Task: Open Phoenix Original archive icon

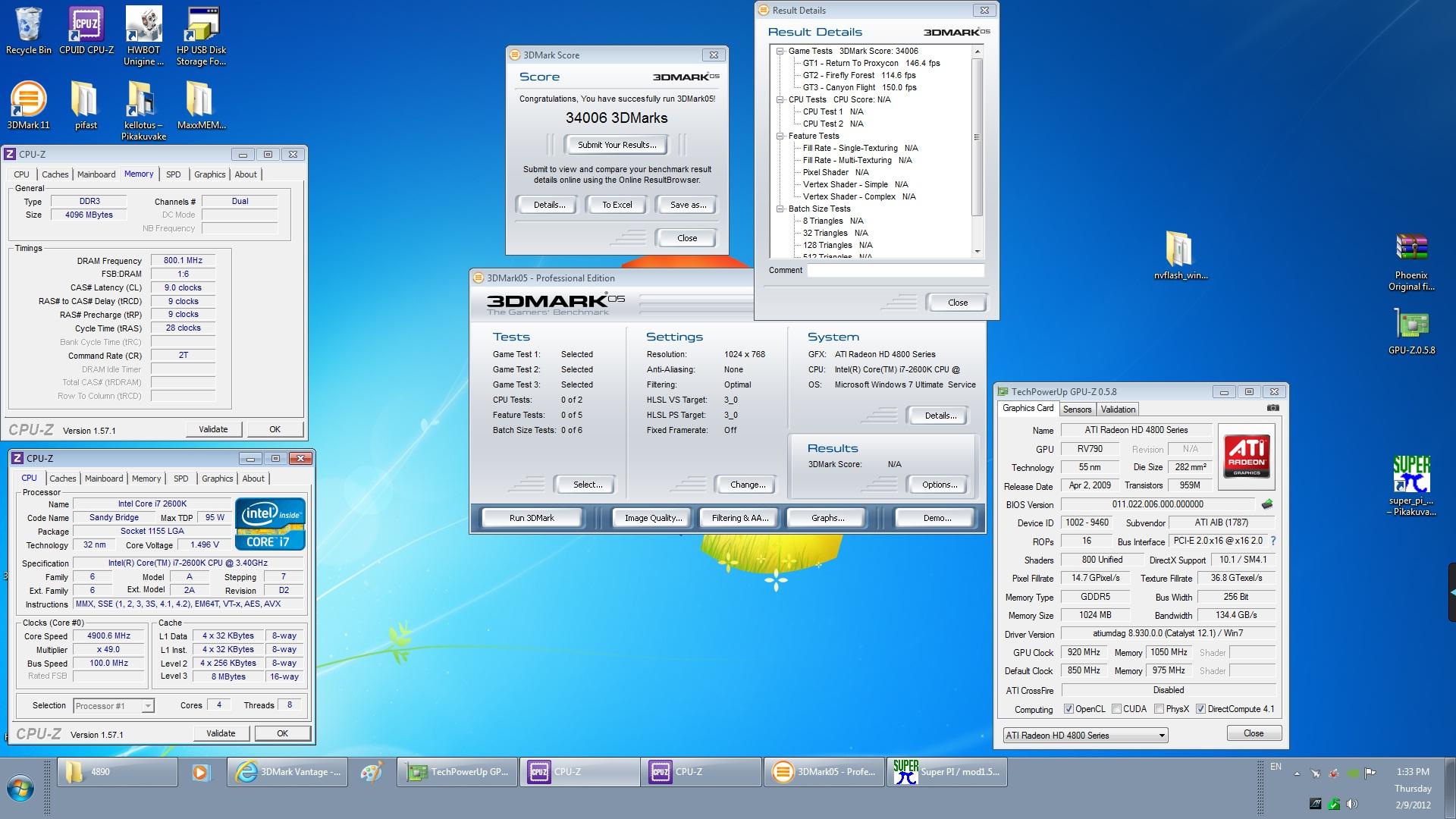Action: point(1411,262)
